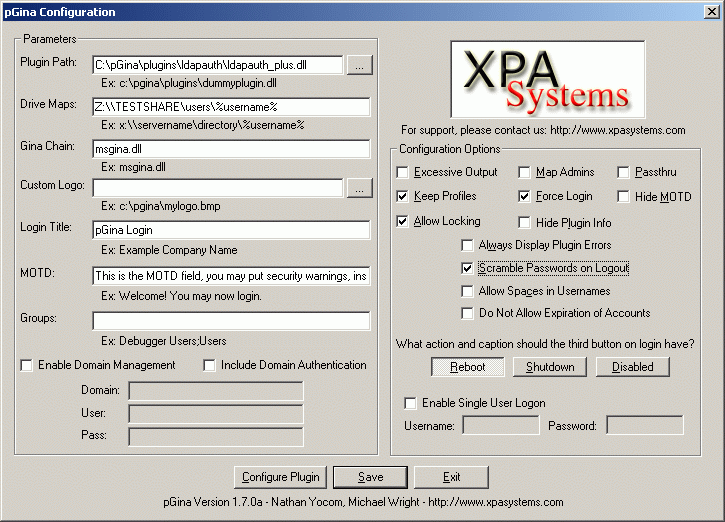Set third login button to Reboot
725x522 pixels.
pyautogui.click(x=468, y=367)
